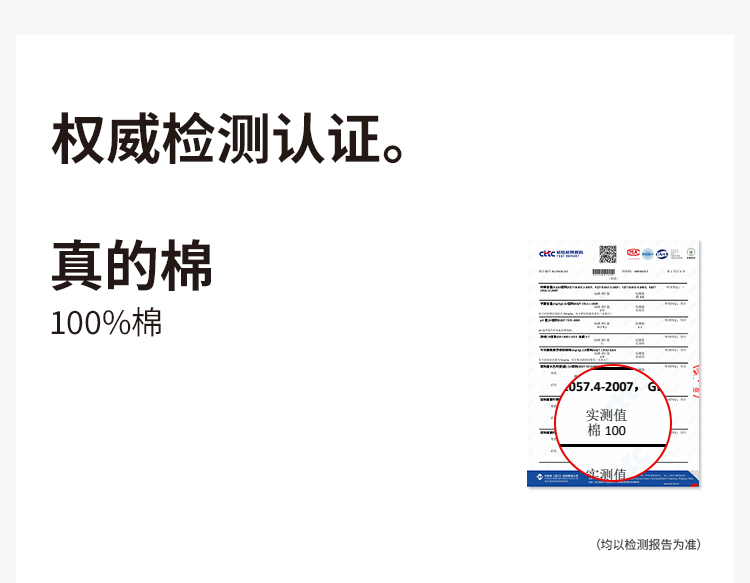The image size is (750, 583).
Task: Click the red MA certification mark
Action: click(x=633, y=253)
